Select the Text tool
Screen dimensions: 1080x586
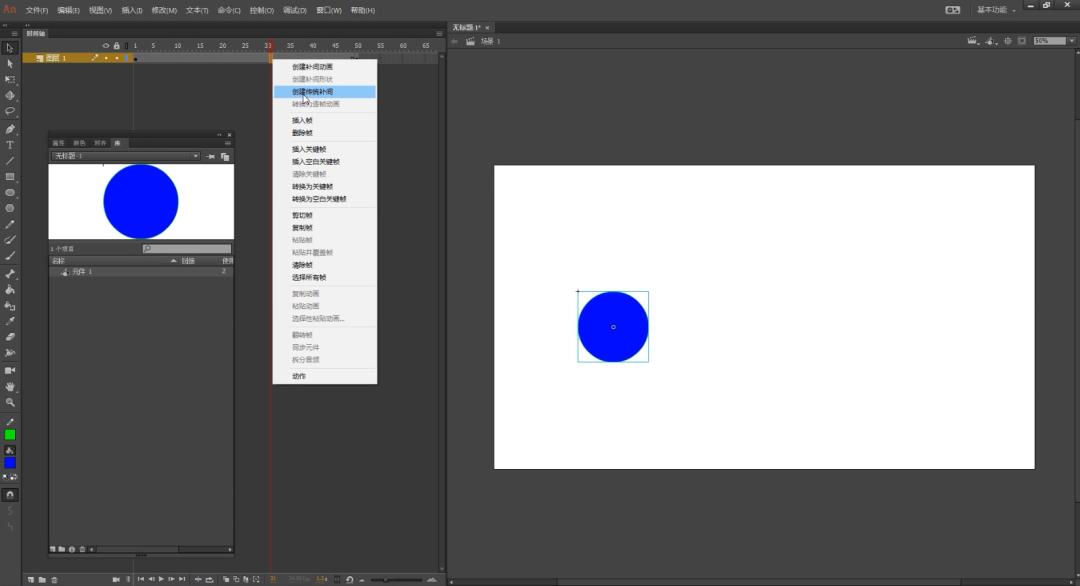(10, 145)
